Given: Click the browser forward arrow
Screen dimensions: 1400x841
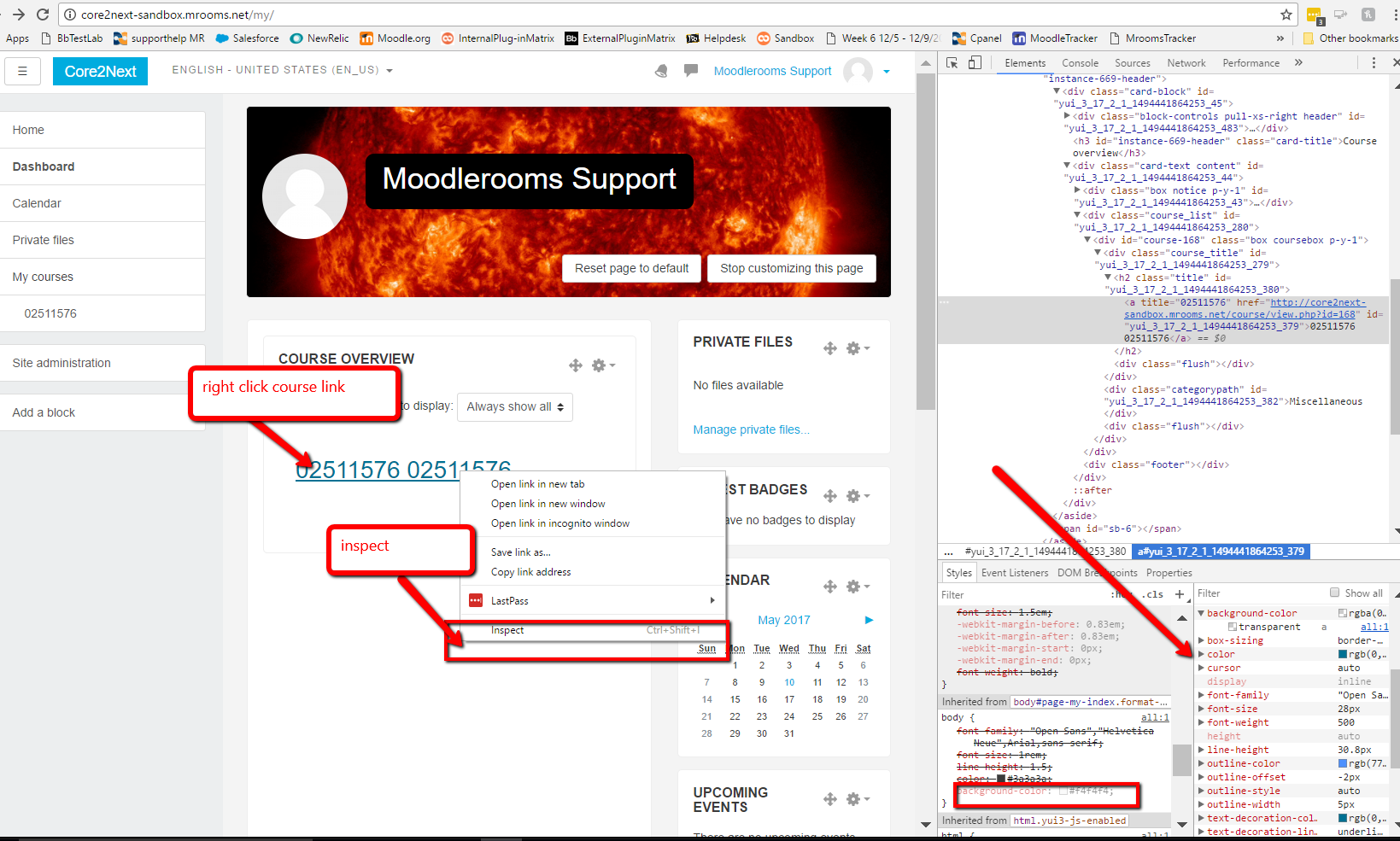Looking at the screenshot, I should [18, 15].
